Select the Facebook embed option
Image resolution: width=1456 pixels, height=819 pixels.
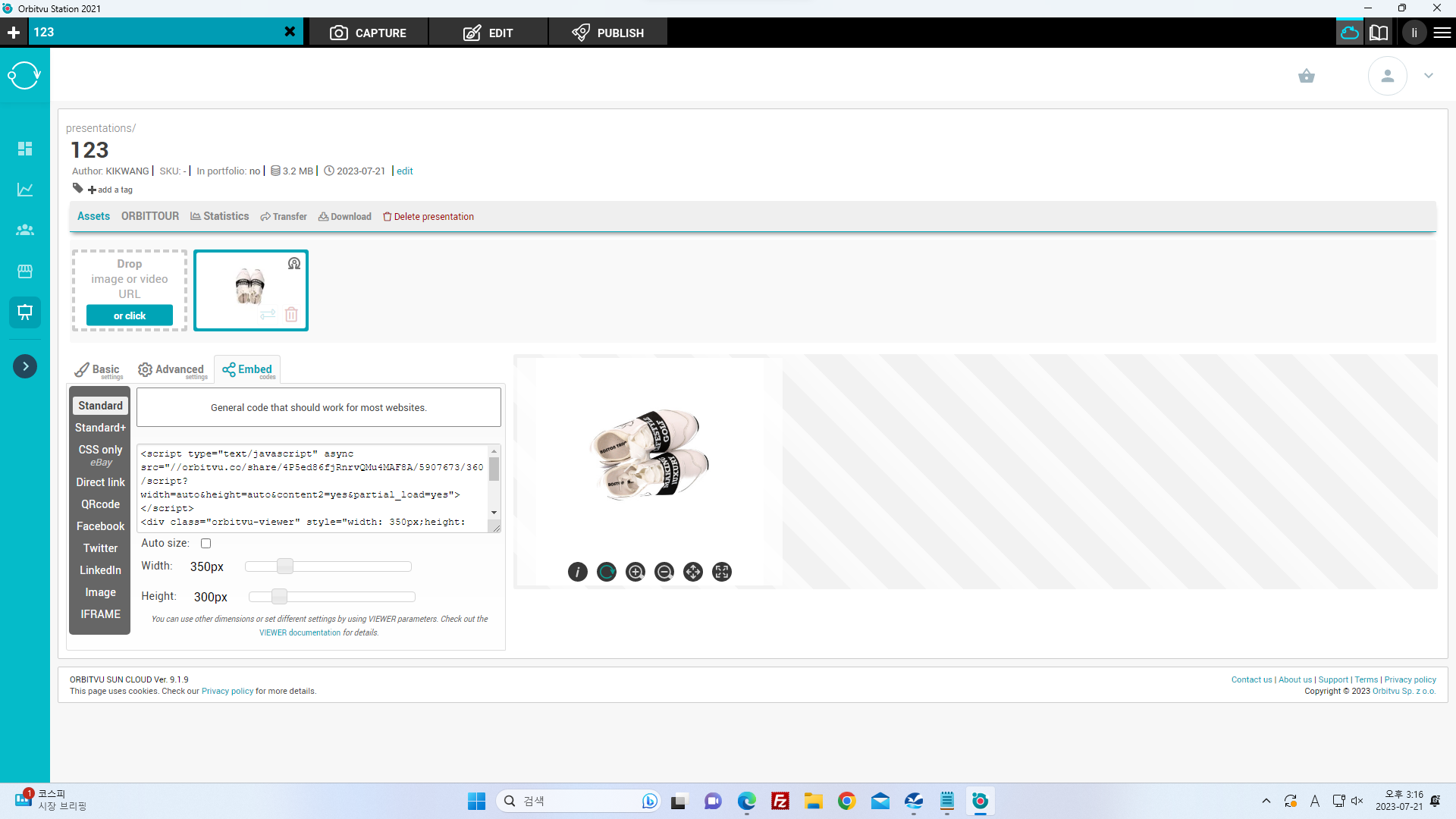click(100, 526)
